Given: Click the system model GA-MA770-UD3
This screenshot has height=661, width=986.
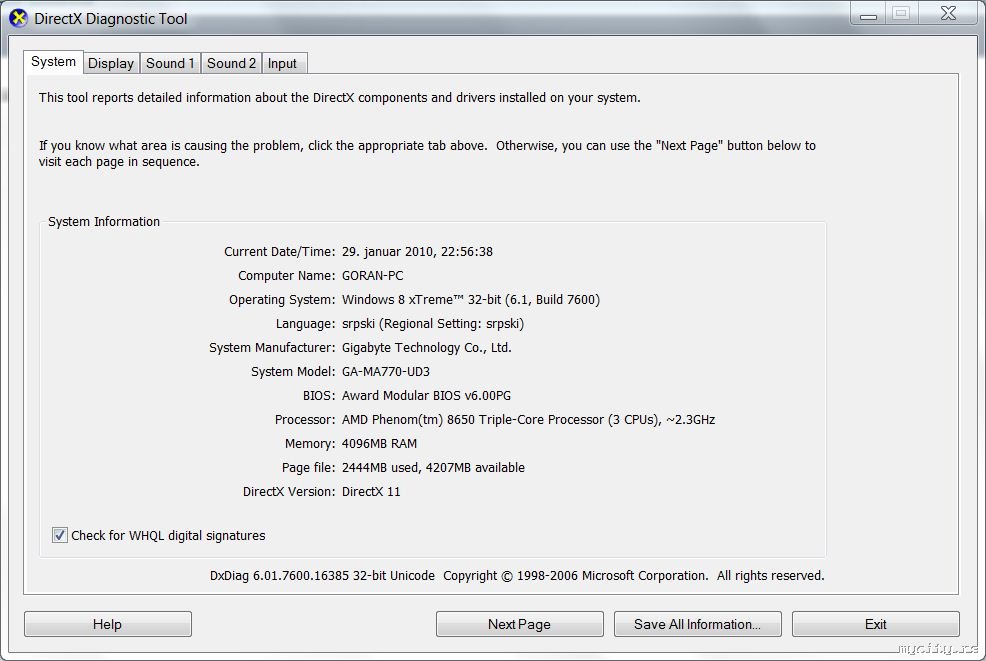Looking at the screenshot, I should pyautogui.click(x=386, y=371).
